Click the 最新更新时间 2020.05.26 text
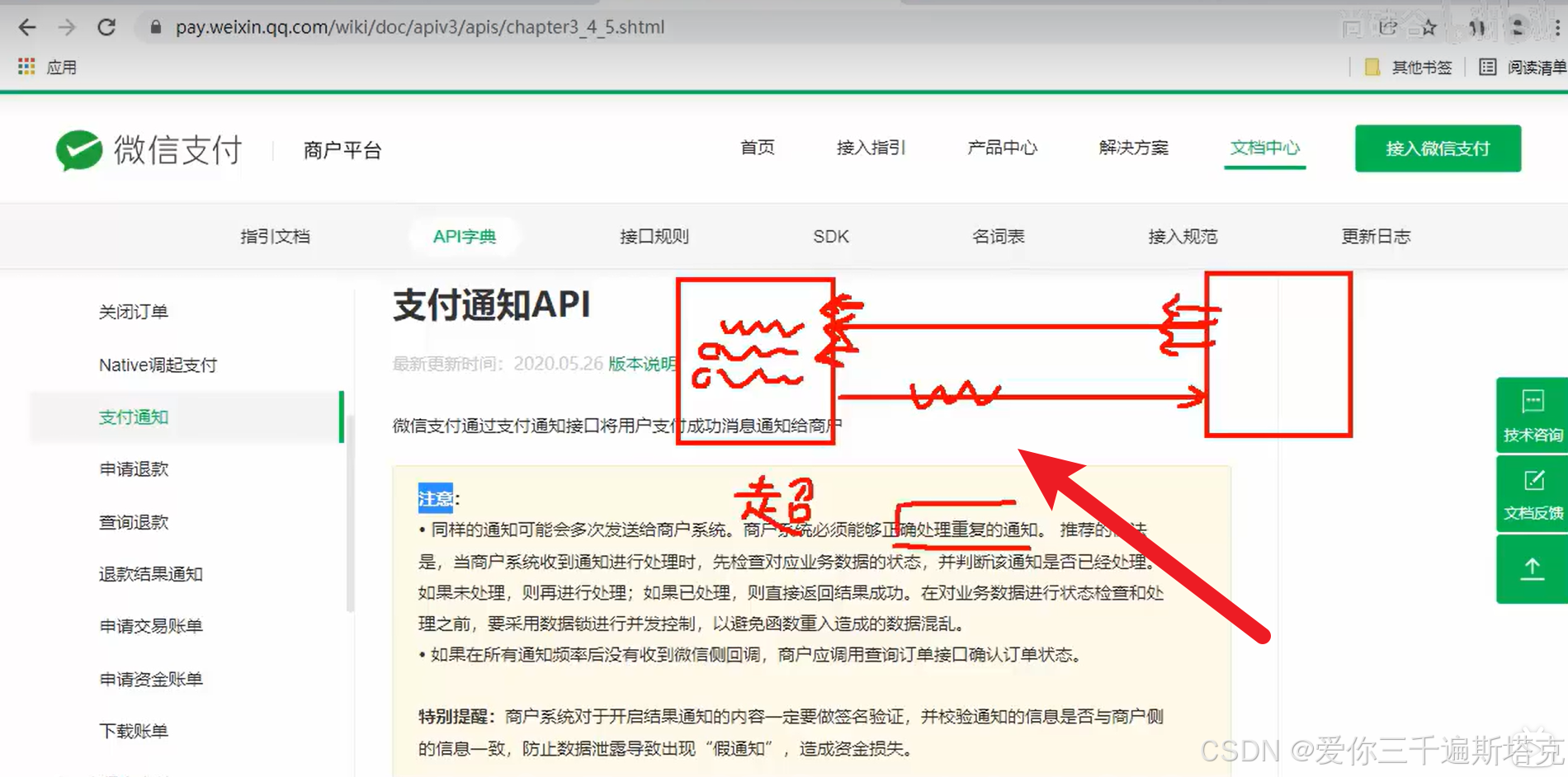Screen dimensions: 1568x777 tap(498, 364)
